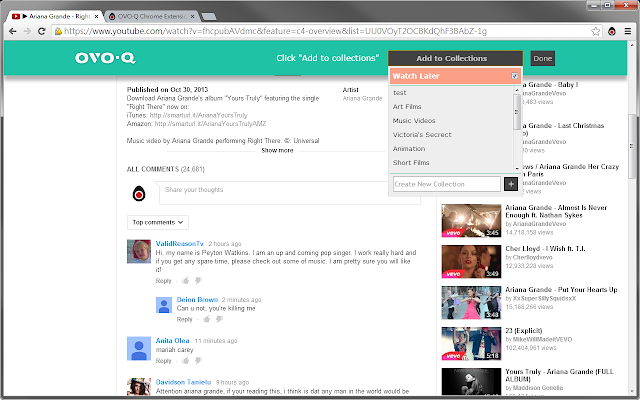This screenshot has height=400, width=640.
Task: Reload the page with the refresh icon
Action: [42, 31]
